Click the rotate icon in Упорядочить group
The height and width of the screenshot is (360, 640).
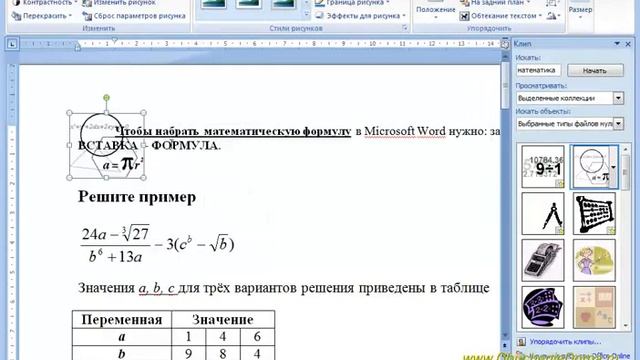coord(553,16)
